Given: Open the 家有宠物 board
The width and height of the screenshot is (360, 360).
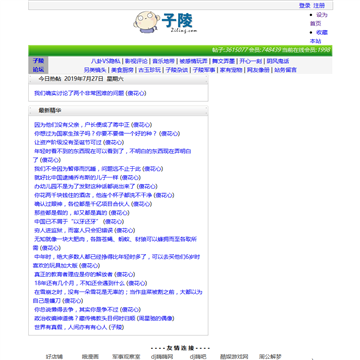Looking at the screenshot, I should click(231, 70).
